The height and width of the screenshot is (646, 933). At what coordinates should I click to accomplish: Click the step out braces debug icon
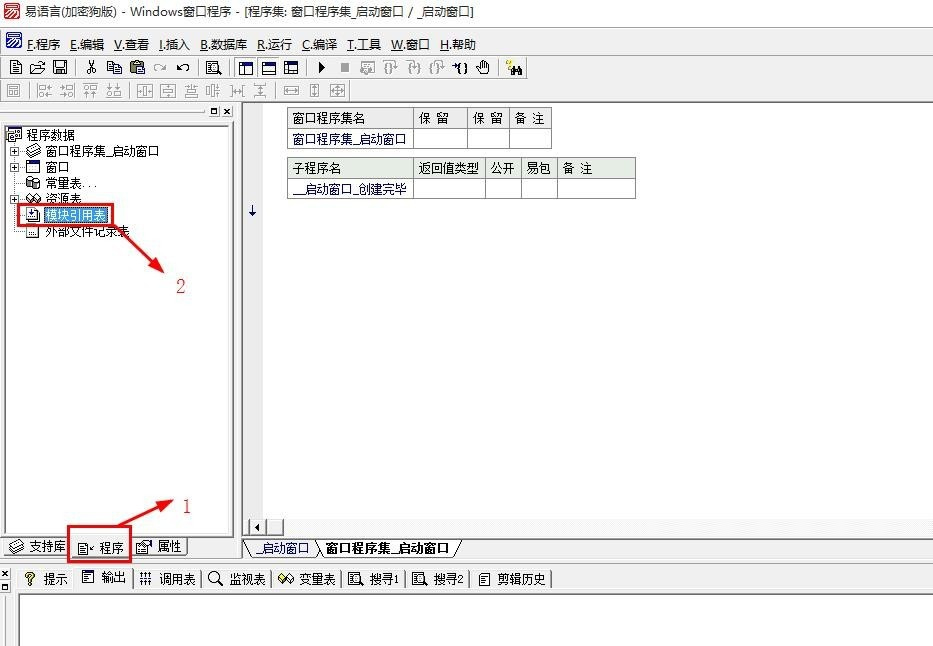437,68
